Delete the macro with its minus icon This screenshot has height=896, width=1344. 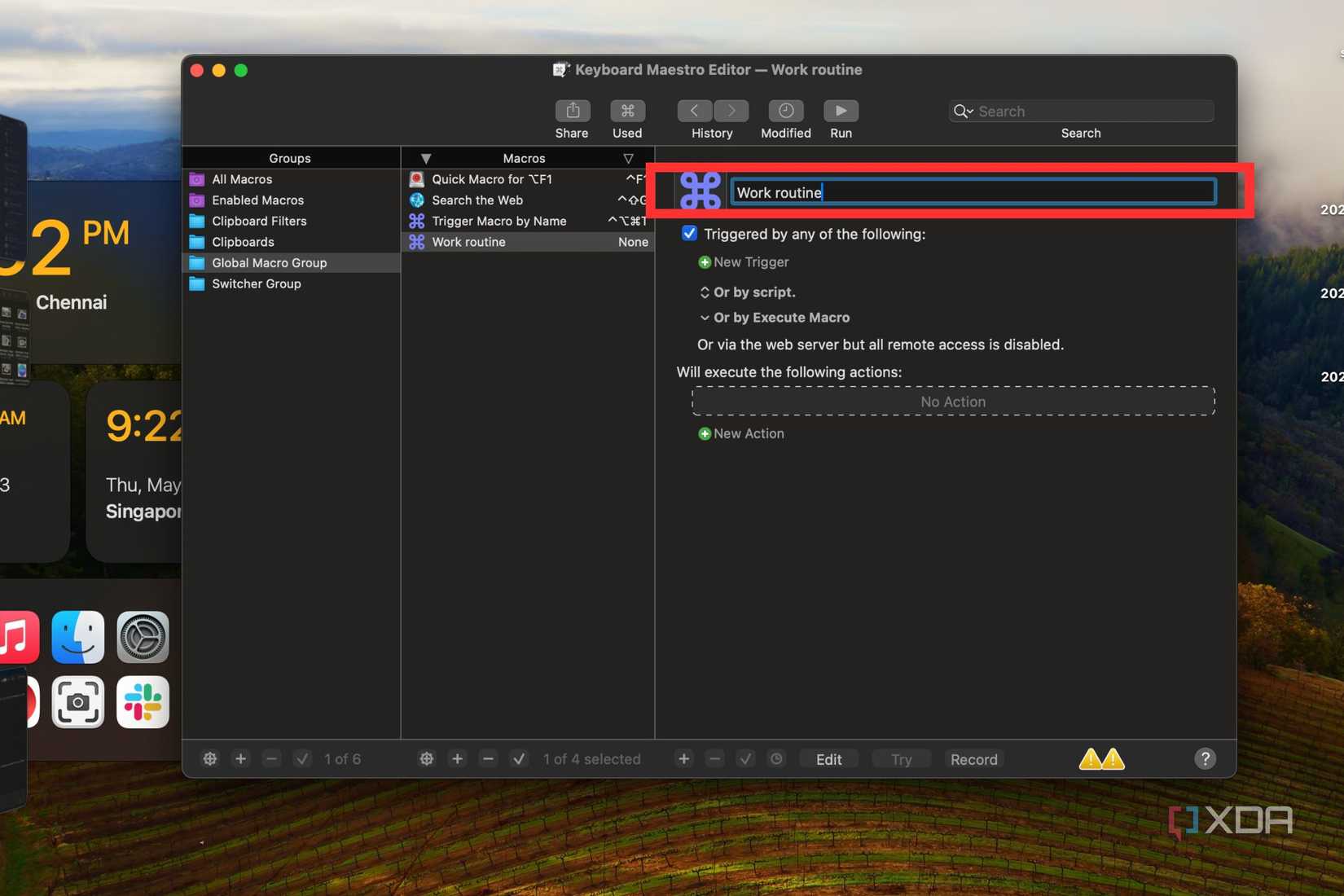(x=488, y=758)
